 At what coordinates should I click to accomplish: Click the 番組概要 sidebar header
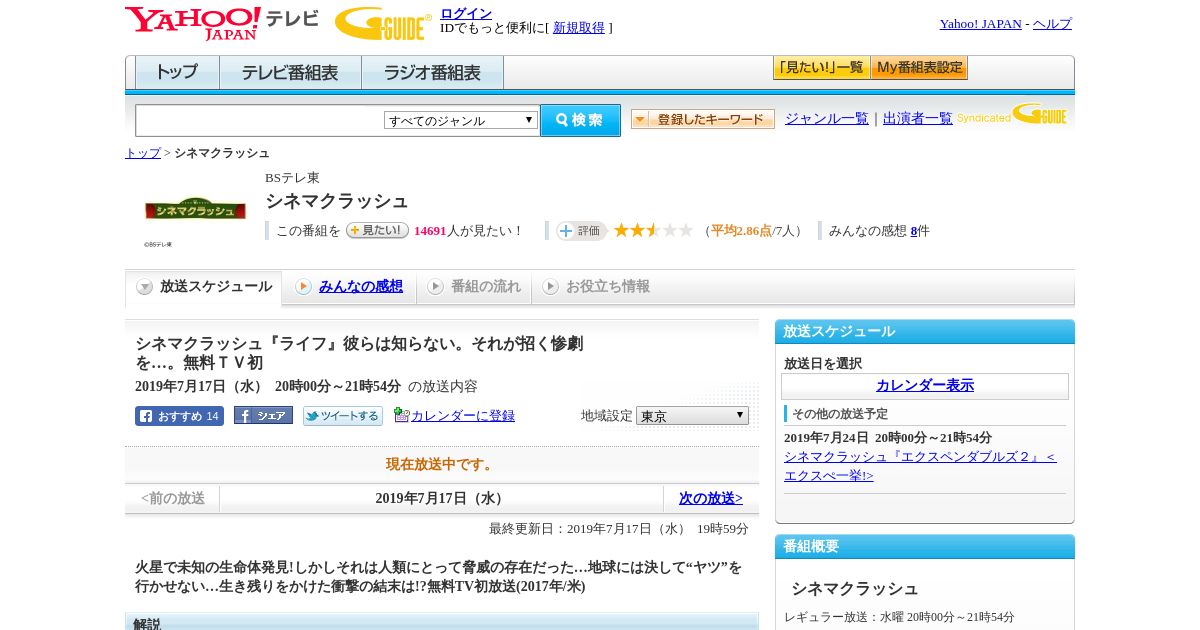(925, 547)
